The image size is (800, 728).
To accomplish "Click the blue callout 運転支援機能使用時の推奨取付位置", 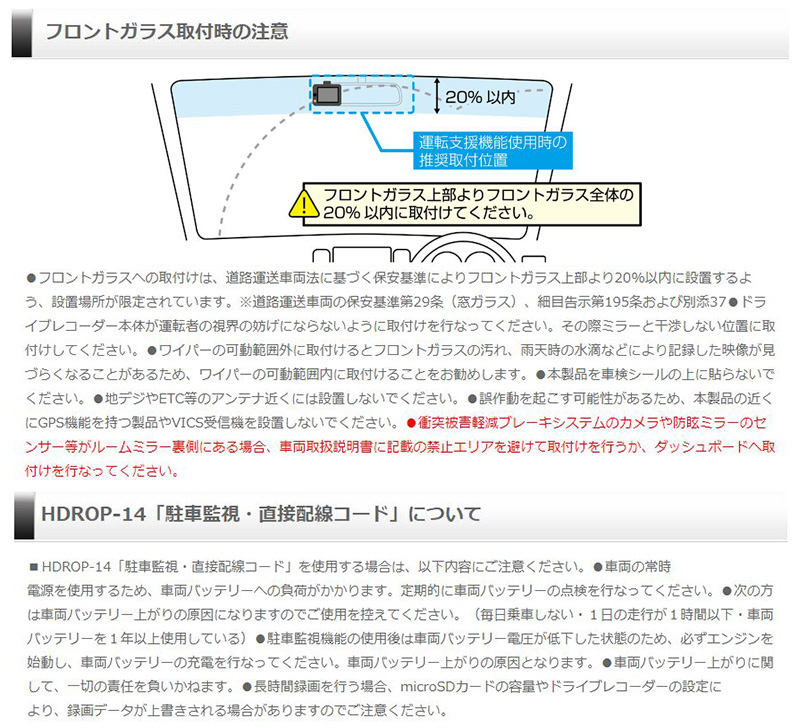I will pyautogui.click(x=492, y=150).
